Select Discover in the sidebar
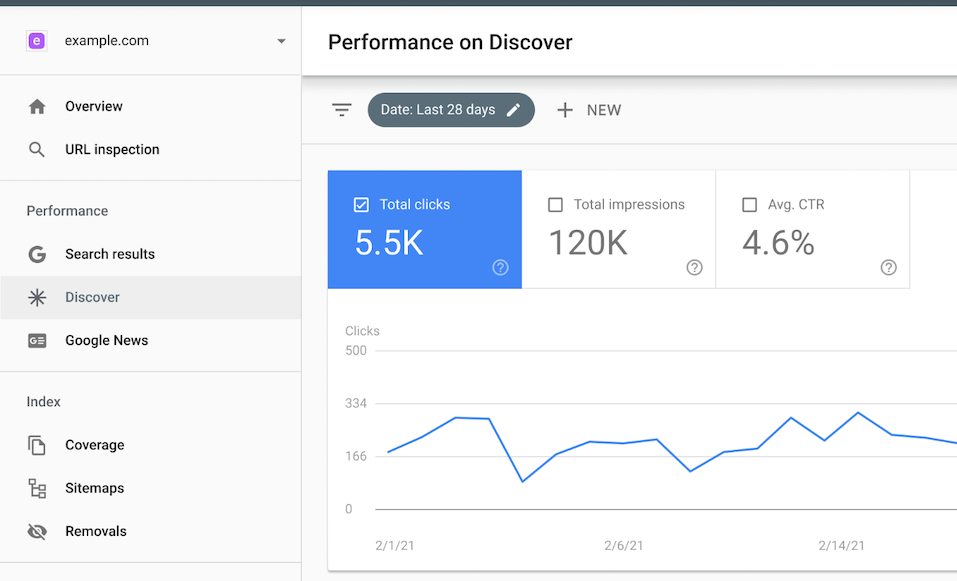Screen dimensions: 957x581 coord(151,298)
